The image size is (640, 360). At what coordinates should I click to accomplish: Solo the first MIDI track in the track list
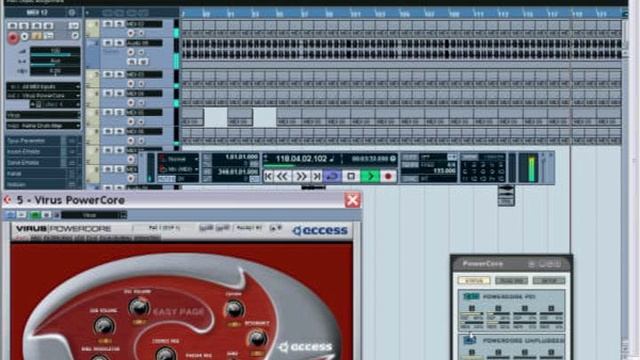(119, 24)
